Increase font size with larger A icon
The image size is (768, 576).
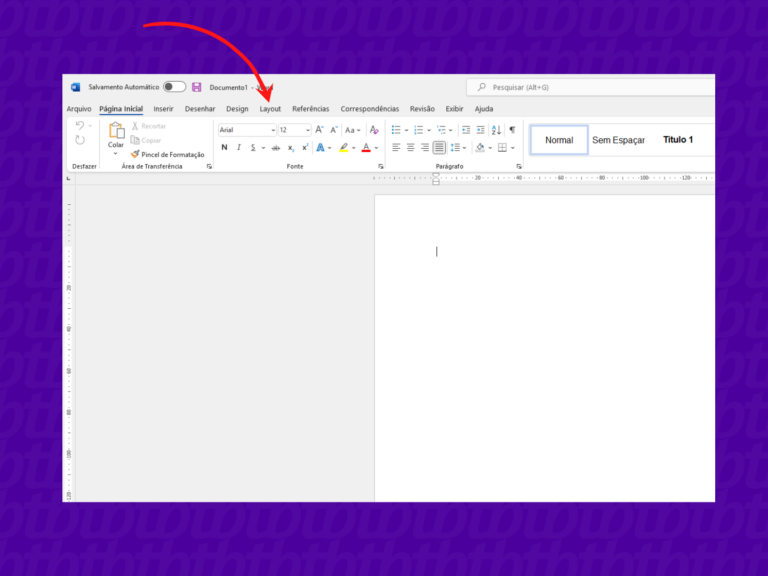pos(319,130)
